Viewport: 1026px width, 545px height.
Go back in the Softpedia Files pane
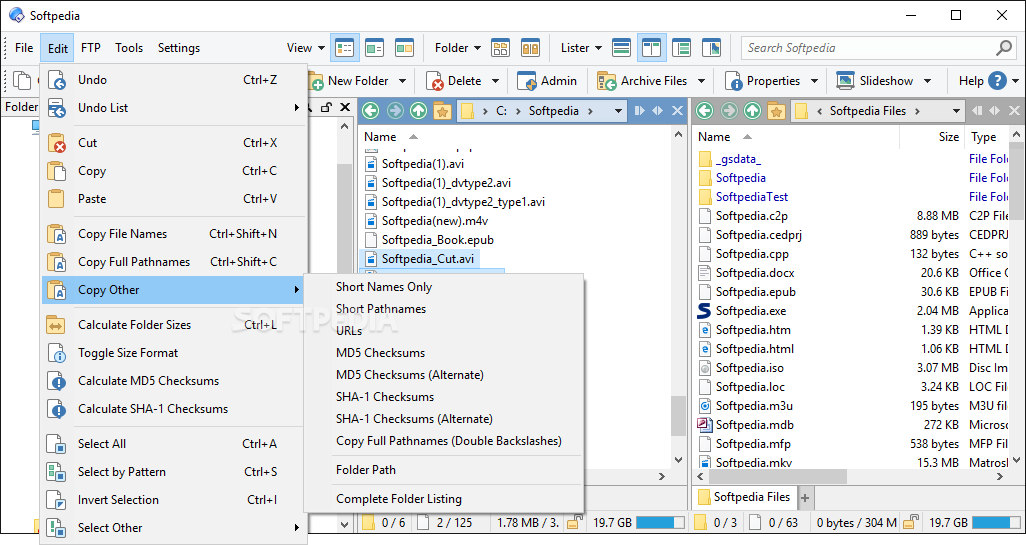pos(705,111)
